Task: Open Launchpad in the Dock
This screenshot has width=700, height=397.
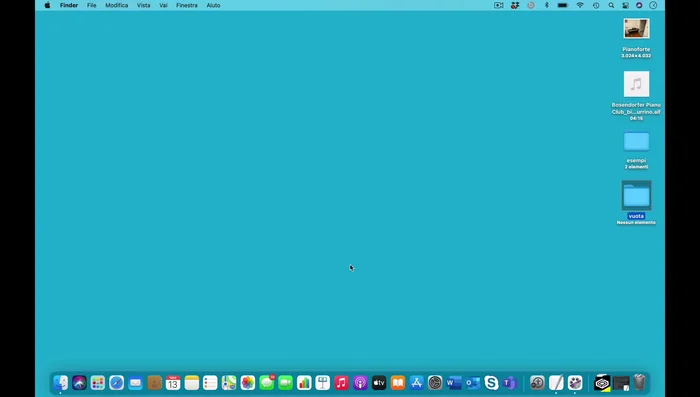Action: coord(98,383)
